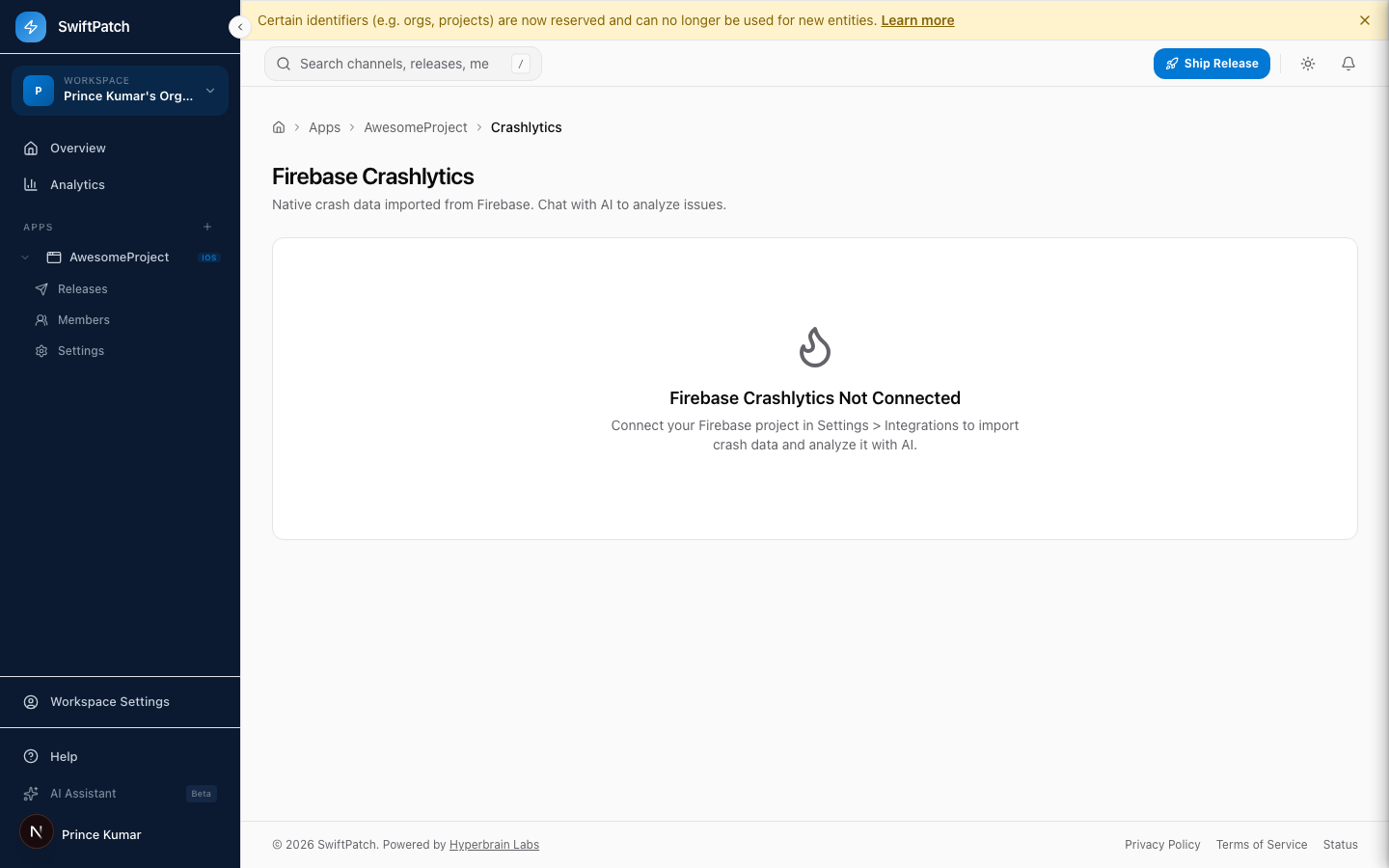Click the search magnifier icon
The image size is (1389, 868).
284,63
